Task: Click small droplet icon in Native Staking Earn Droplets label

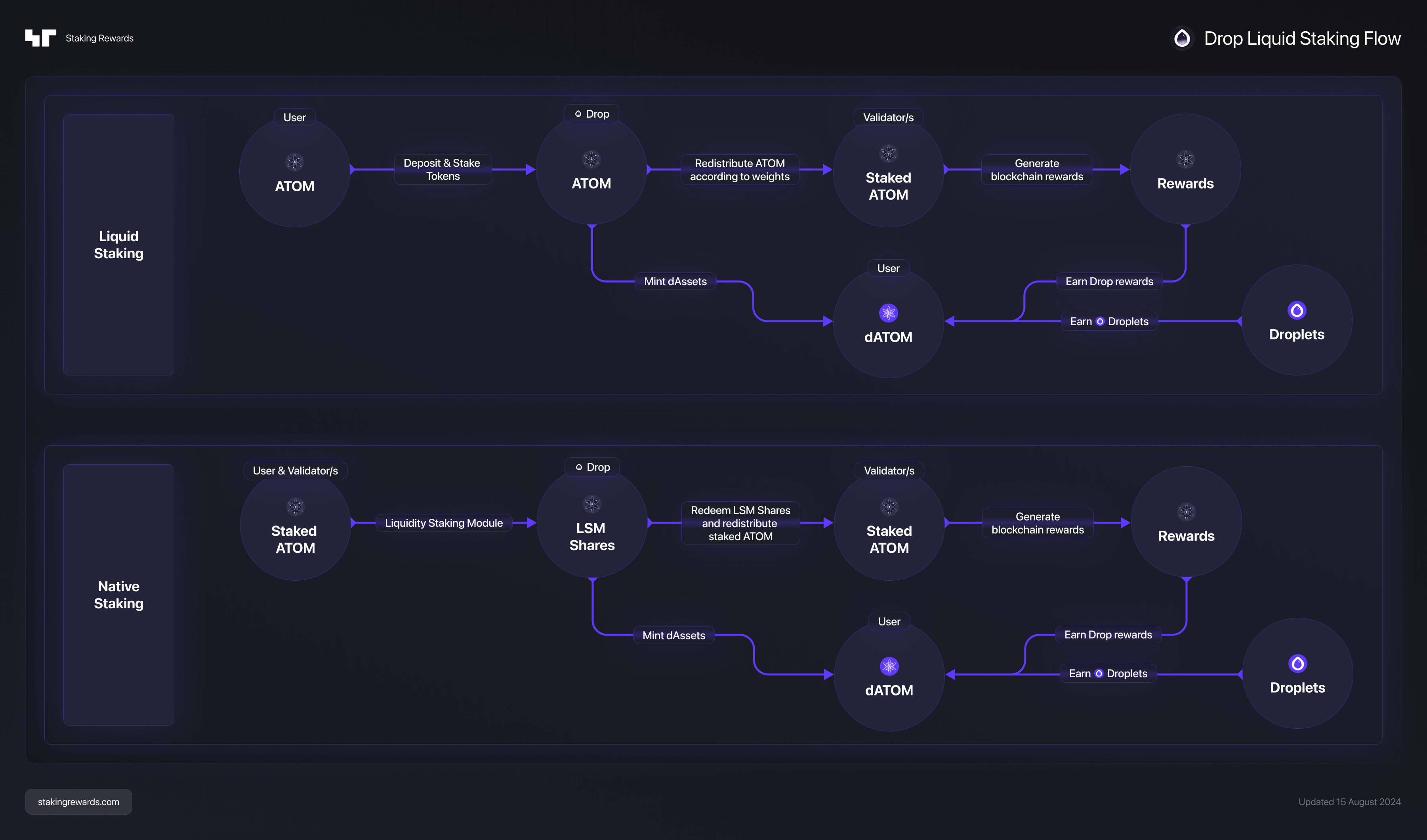Action: pos(1099,674)
